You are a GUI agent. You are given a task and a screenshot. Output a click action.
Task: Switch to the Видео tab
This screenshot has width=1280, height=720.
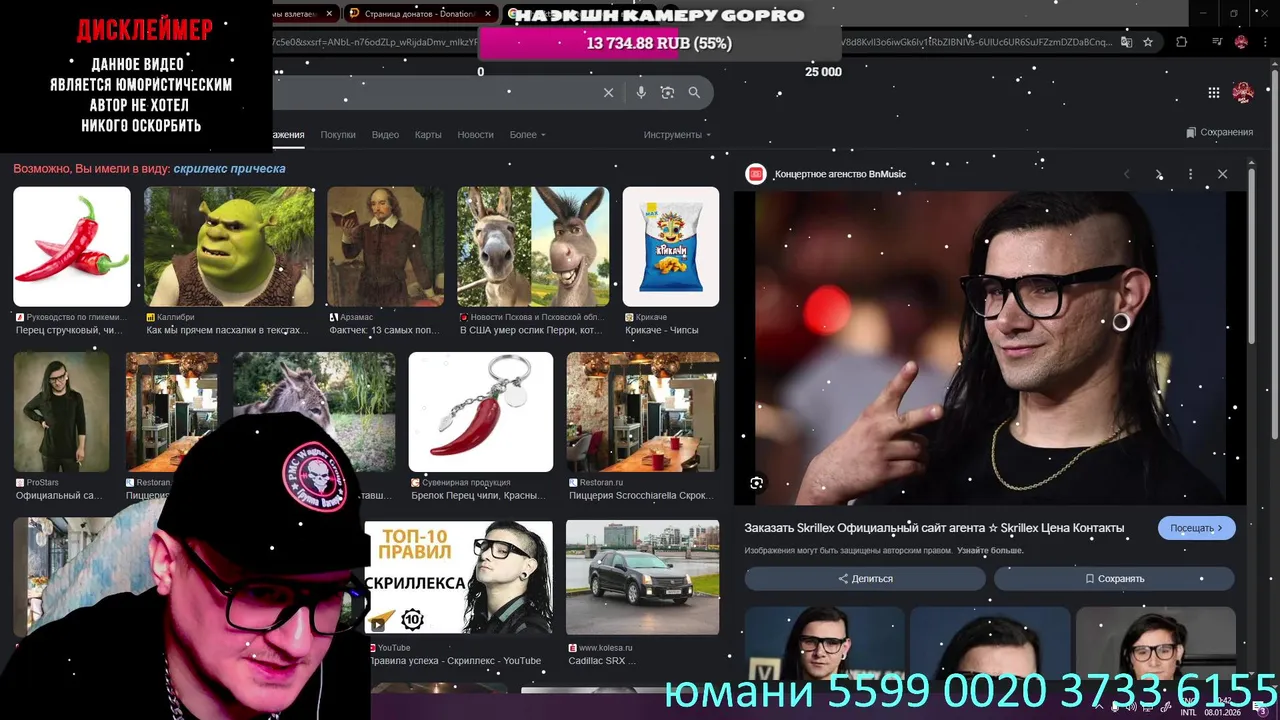coord(385,135)
